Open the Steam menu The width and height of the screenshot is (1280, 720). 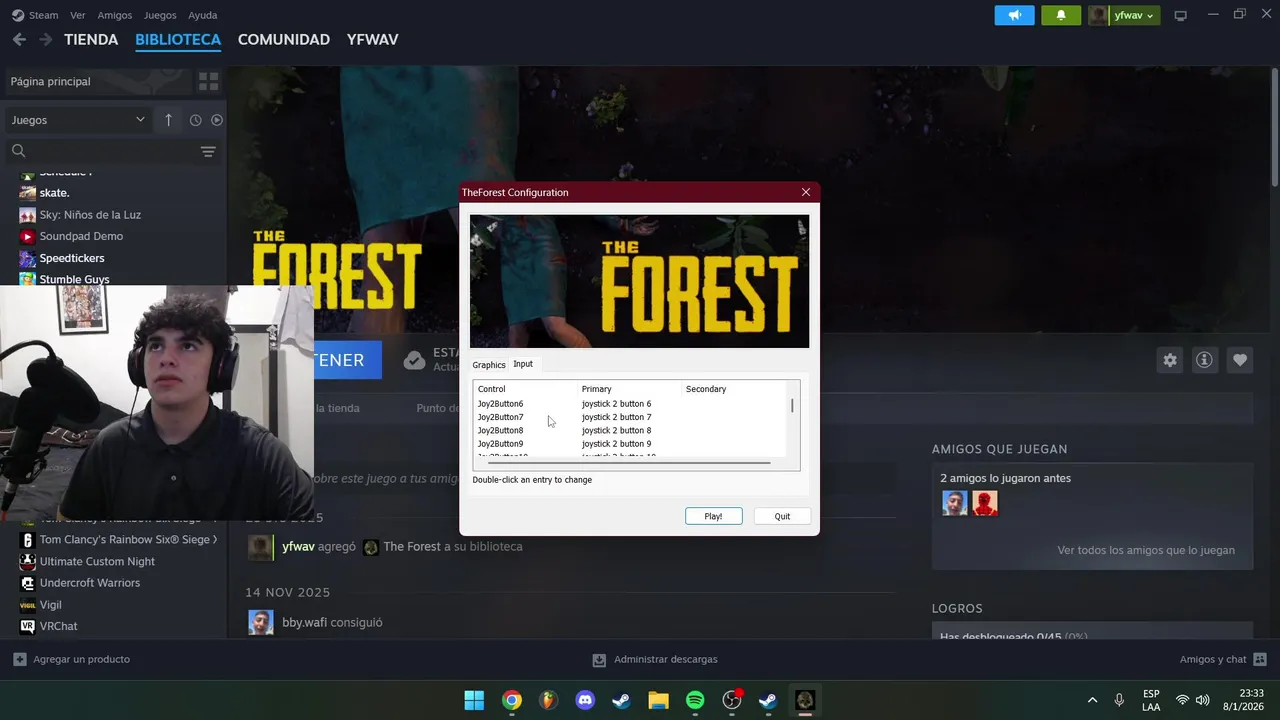click(35, 15)
